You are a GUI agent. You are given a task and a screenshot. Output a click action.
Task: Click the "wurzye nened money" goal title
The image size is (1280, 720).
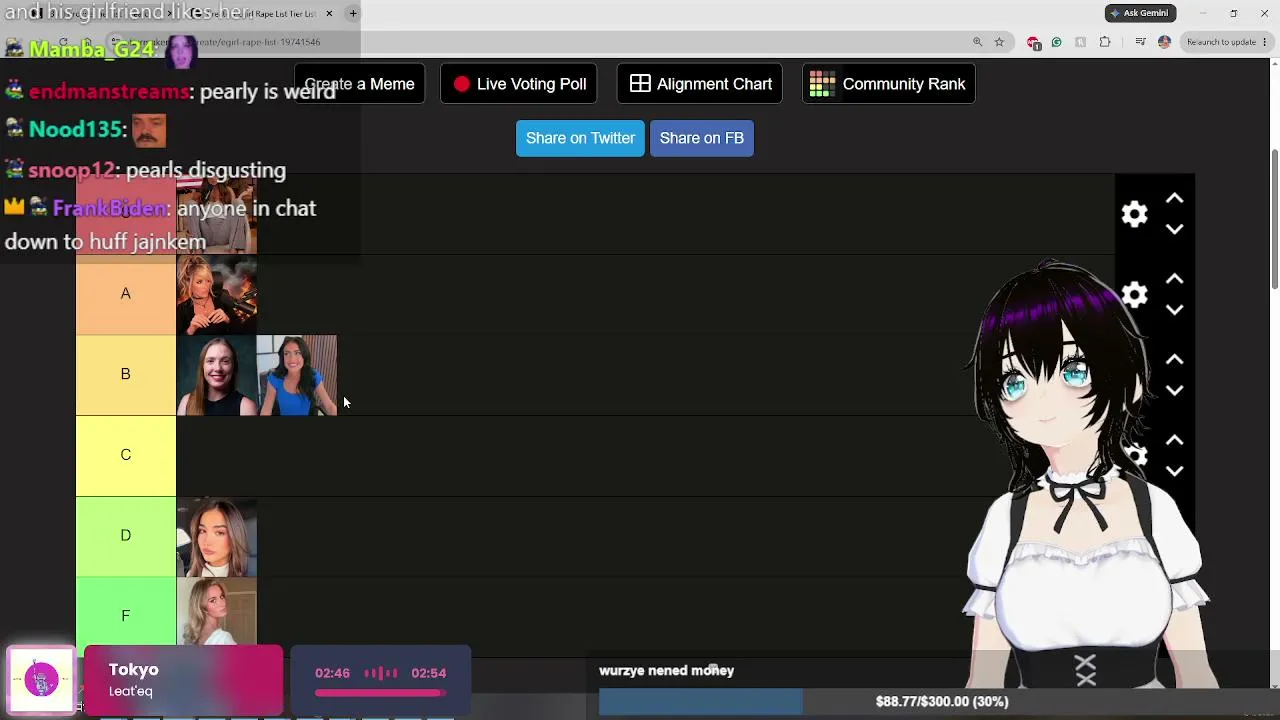click(x=667, y=671)
